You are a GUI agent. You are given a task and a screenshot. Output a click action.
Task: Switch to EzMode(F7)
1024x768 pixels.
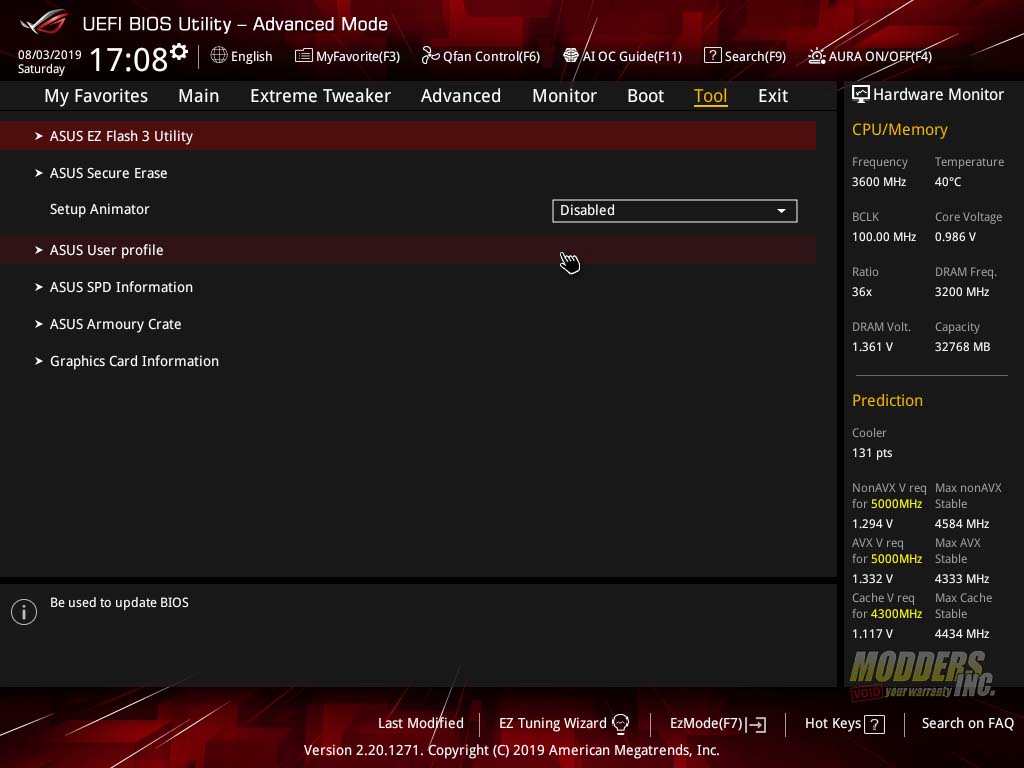718,724
